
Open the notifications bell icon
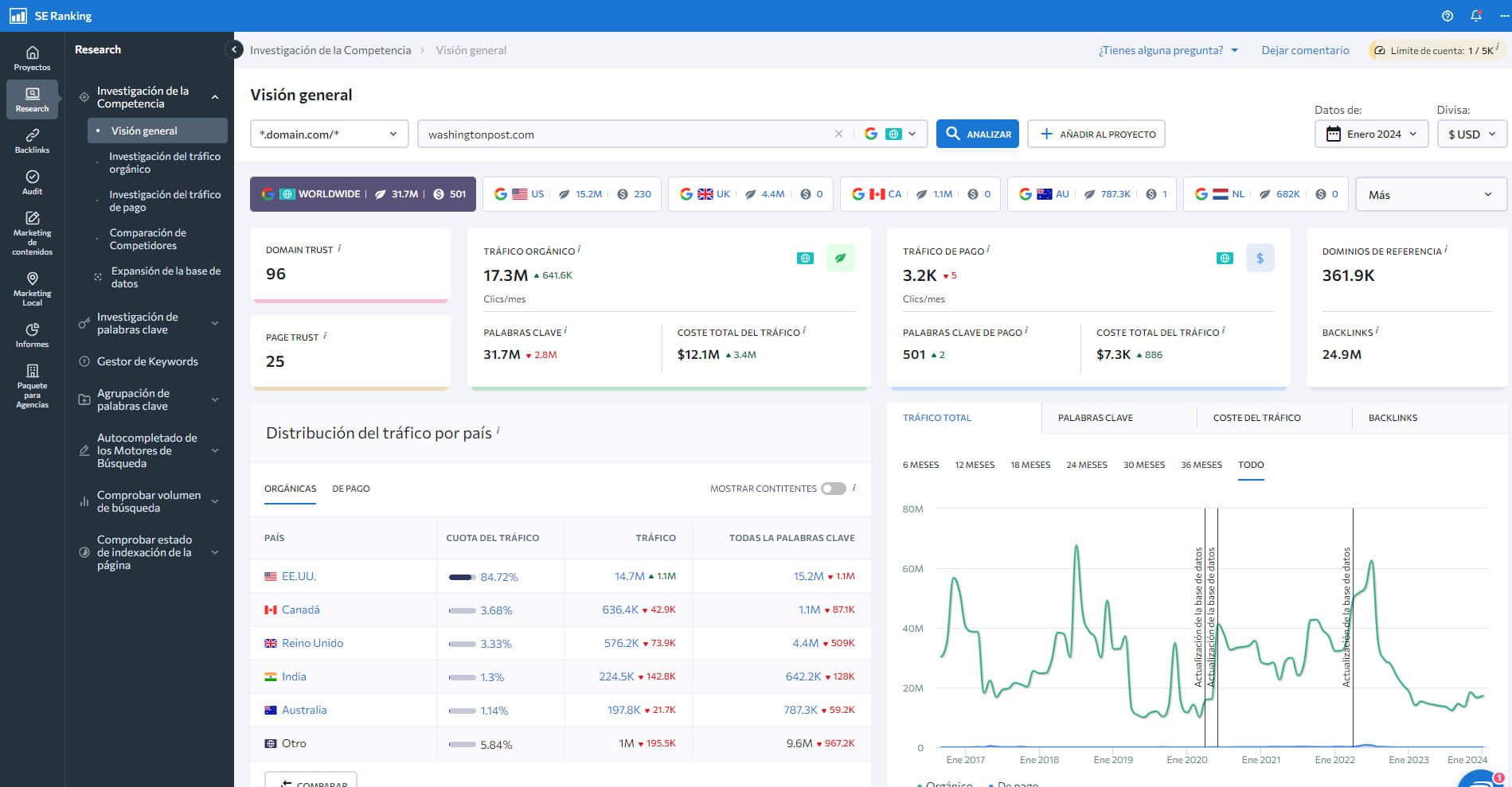[1475, 16]
